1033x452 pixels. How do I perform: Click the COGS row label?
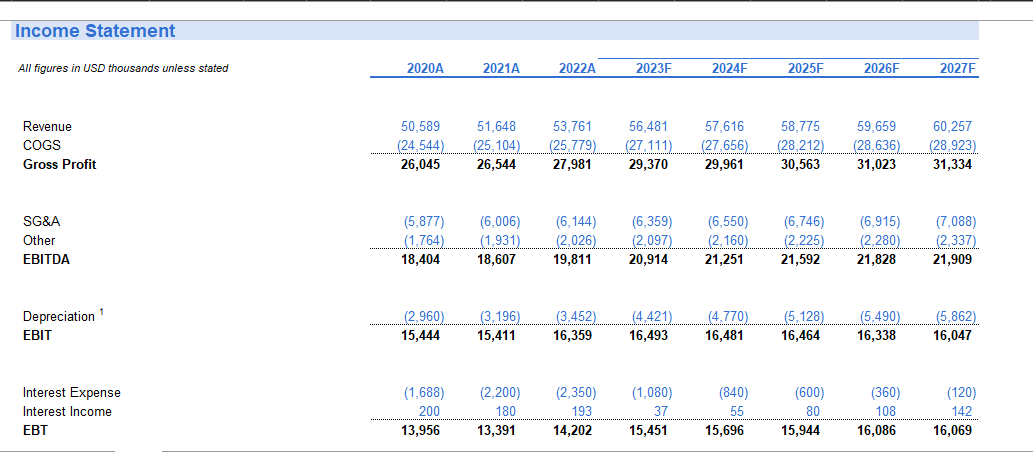tap(40, 146)
